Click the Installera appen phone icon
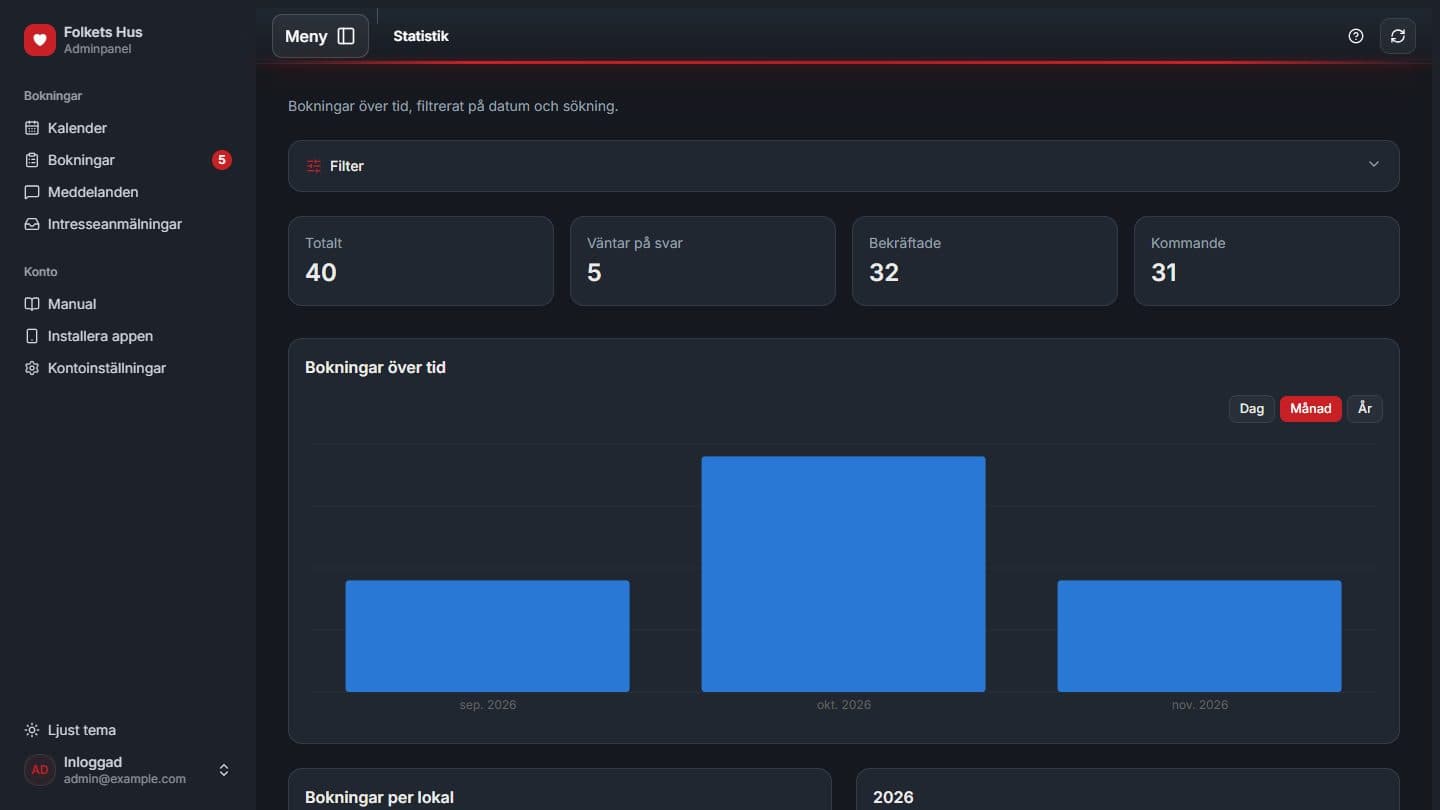The height and width of the screenshot is (810, 1440). click(x=32, y=336)
